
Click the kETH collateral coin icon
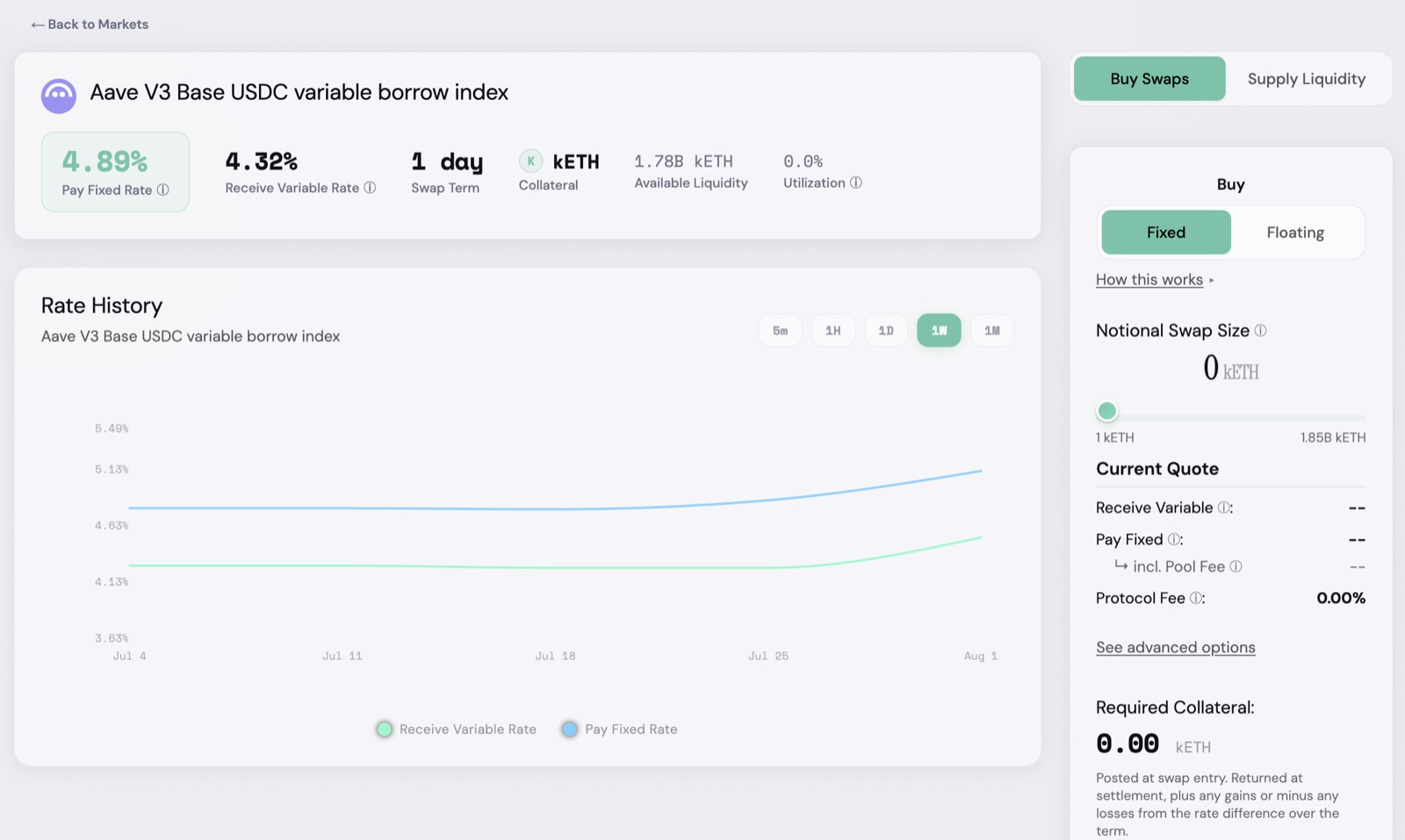(x=530, y=162)
